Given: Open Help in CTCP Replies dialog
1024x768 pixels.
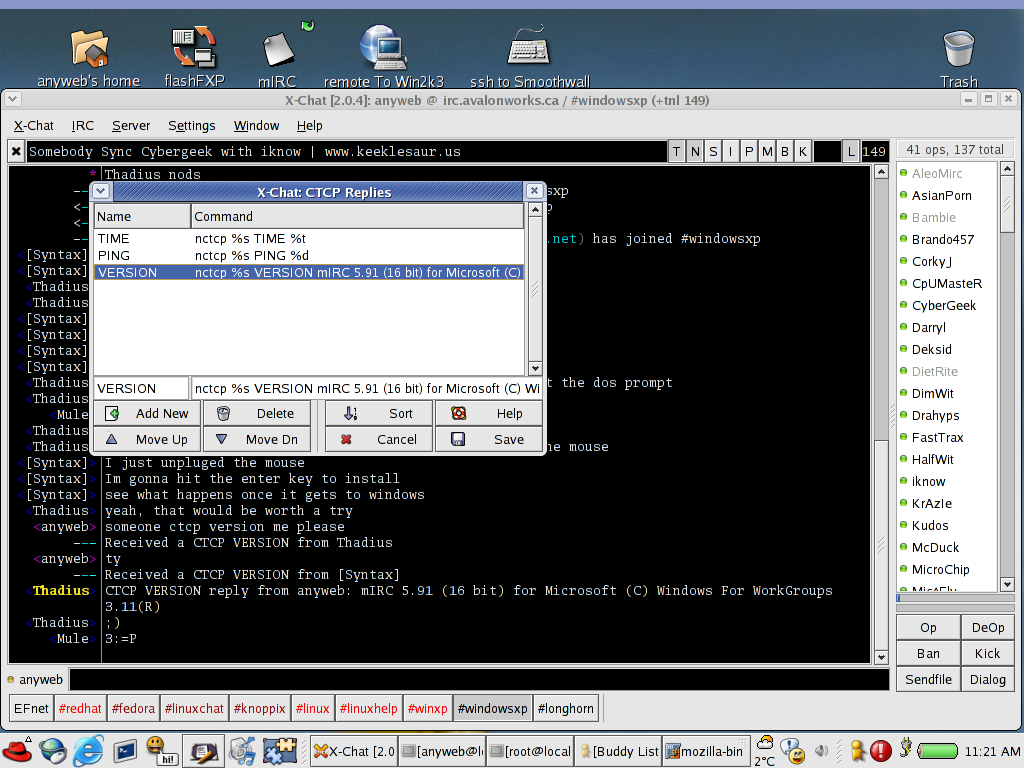Looking at the screenshot, I should [x=488, y=413].
